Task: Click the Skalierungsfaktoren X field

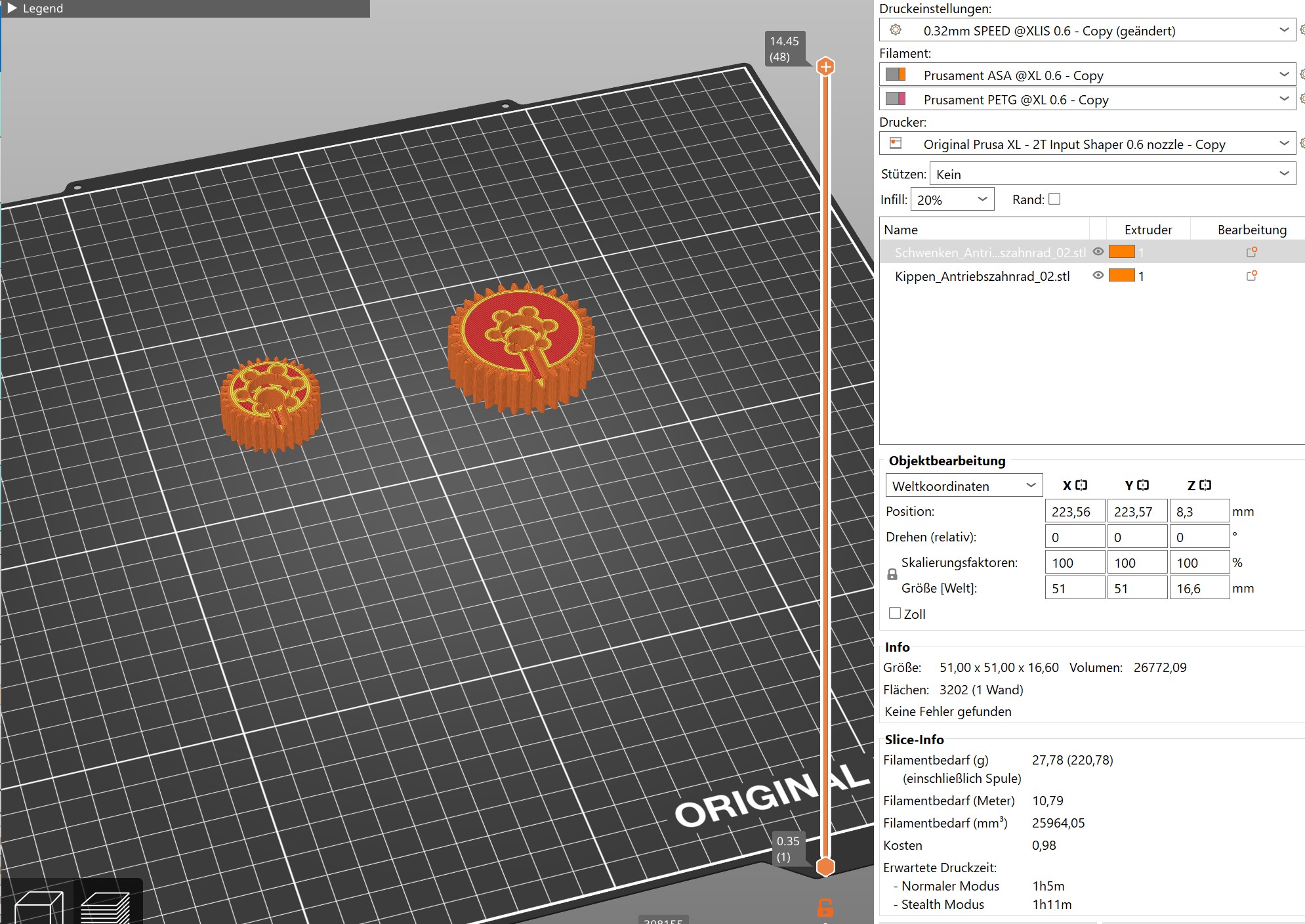Action: [x=1075, y=562]
